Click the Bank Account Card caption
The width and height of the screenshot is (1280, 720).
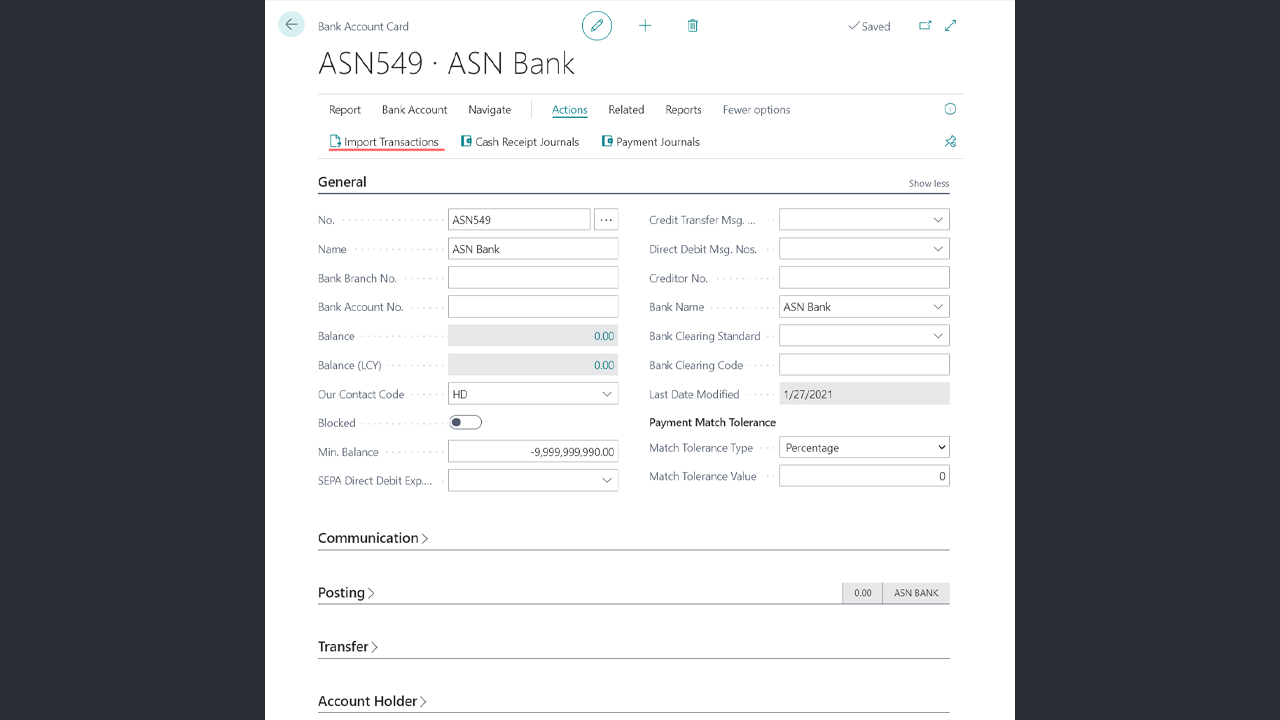pyautogui.click(x=363, y=27)
